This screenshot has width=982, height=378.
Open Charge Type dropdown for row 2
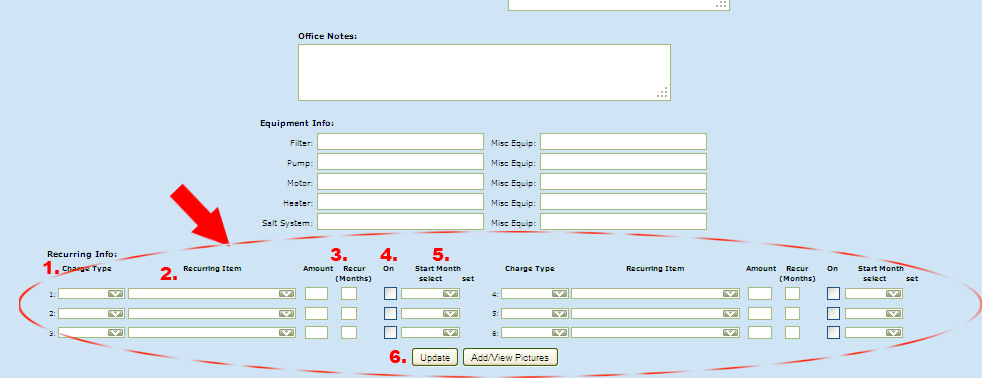(x=91, y=314)
